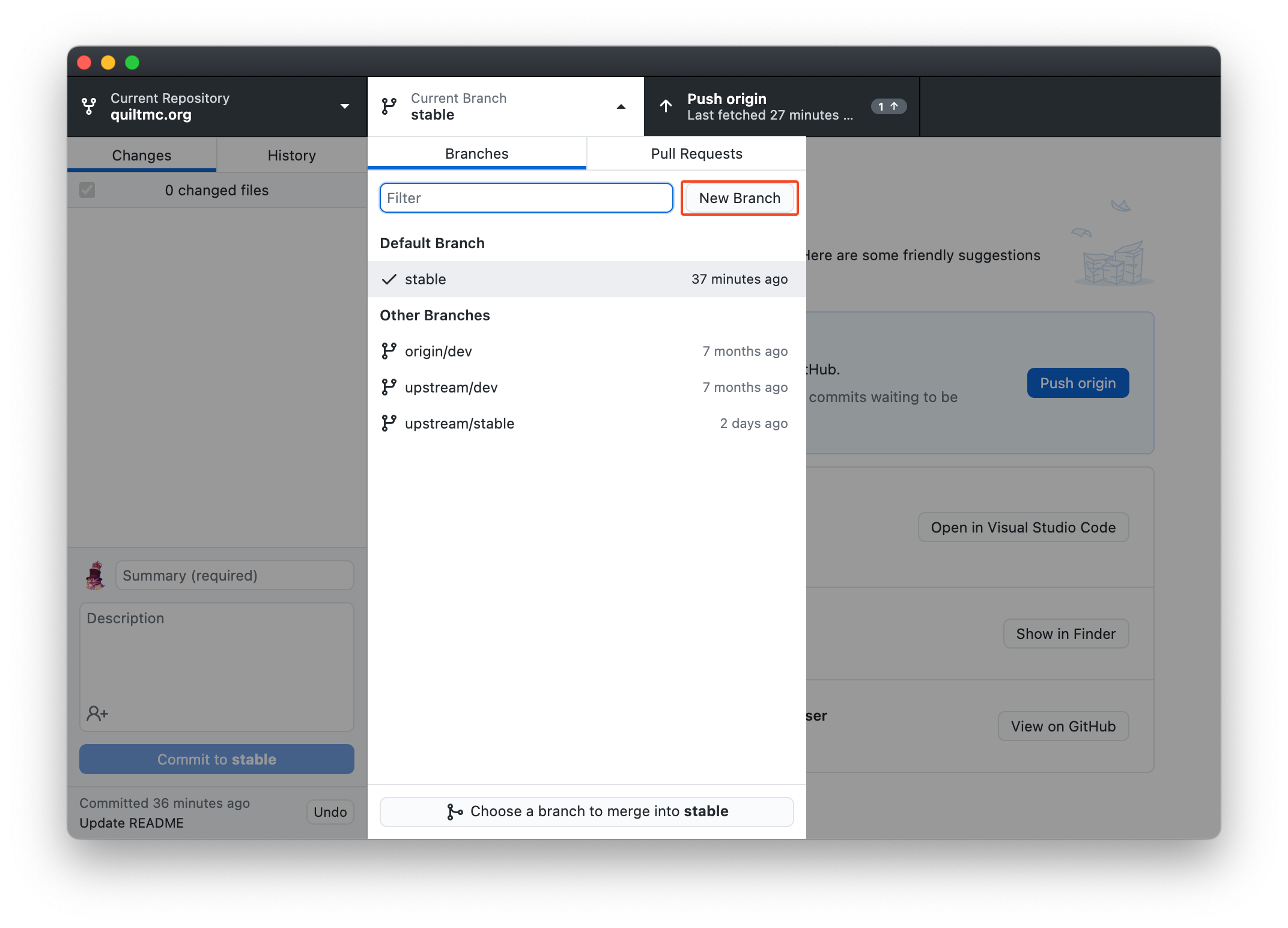Screen dimensions: 1288x928
Task: Click New Branch button
Action: point(739,197)
